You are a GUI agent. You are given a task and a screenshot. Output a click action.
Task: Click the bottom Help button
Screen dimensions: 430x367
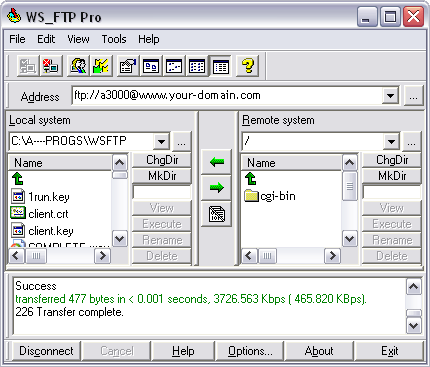[183, 351]
